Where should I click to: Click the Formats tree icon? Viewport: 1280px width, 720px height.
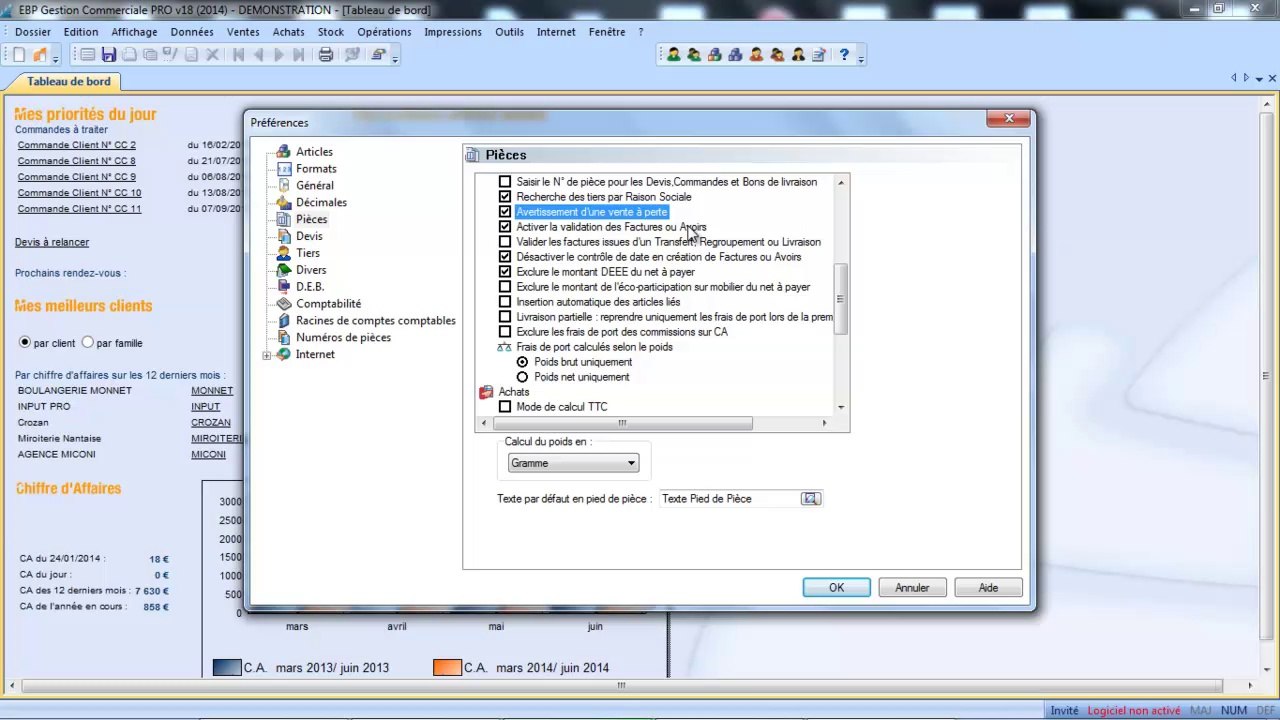click(x=284, y=169)
